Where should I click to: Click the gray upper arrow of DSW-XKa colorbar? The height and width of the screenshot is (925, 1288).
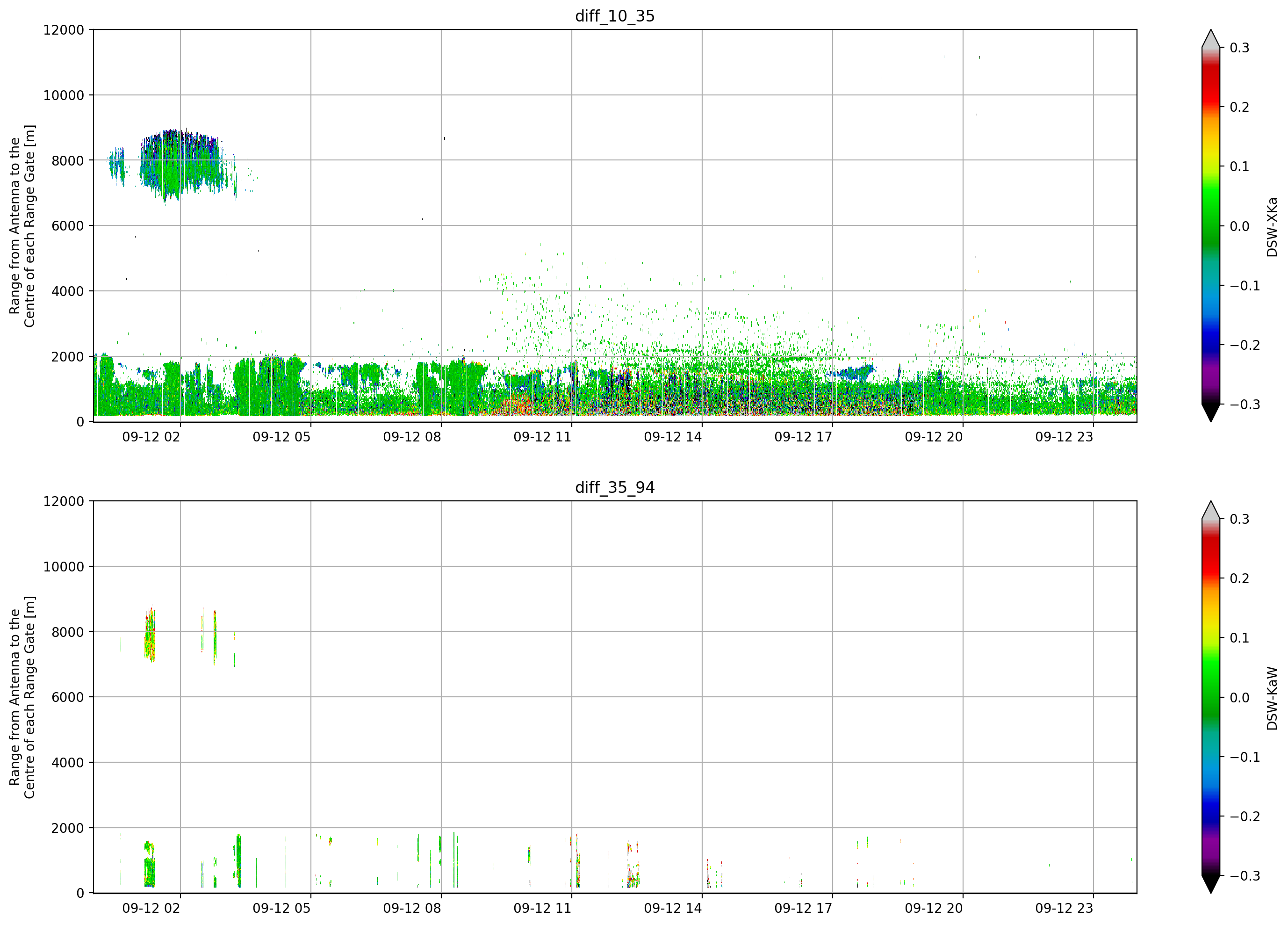click(1211, 39)
